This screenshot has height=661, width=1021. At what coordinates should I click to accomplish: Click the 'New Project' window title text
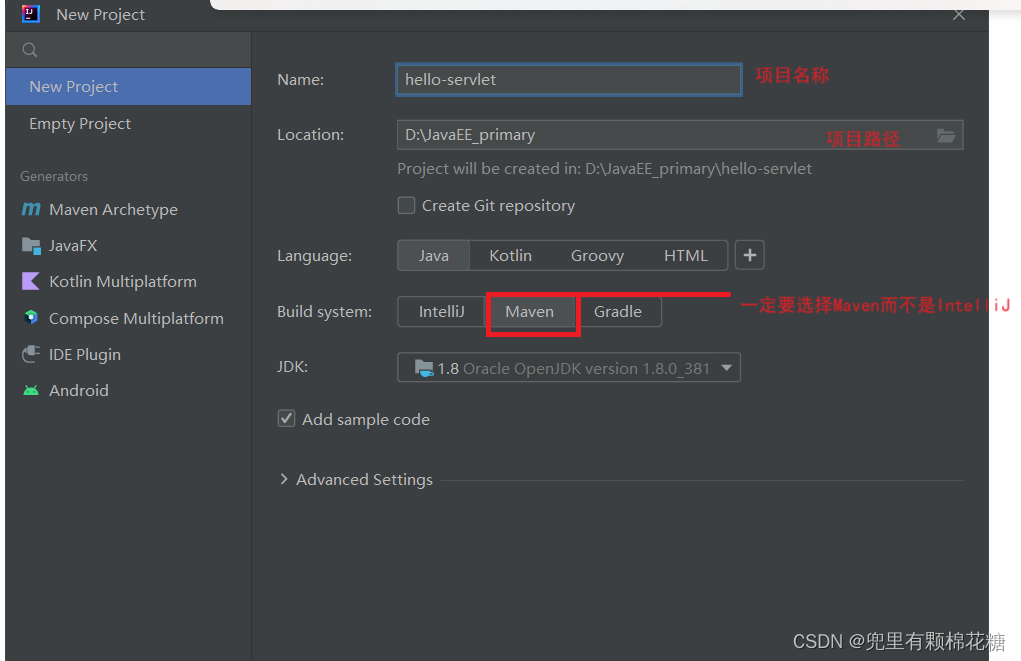coord(100,14)
